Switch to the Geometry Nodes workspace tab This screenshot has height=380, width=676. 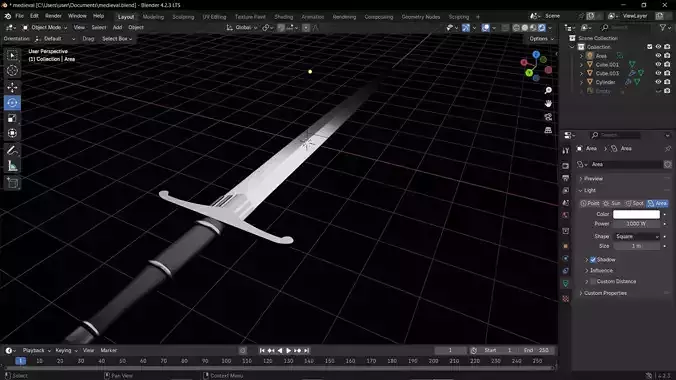pos(421,17)
